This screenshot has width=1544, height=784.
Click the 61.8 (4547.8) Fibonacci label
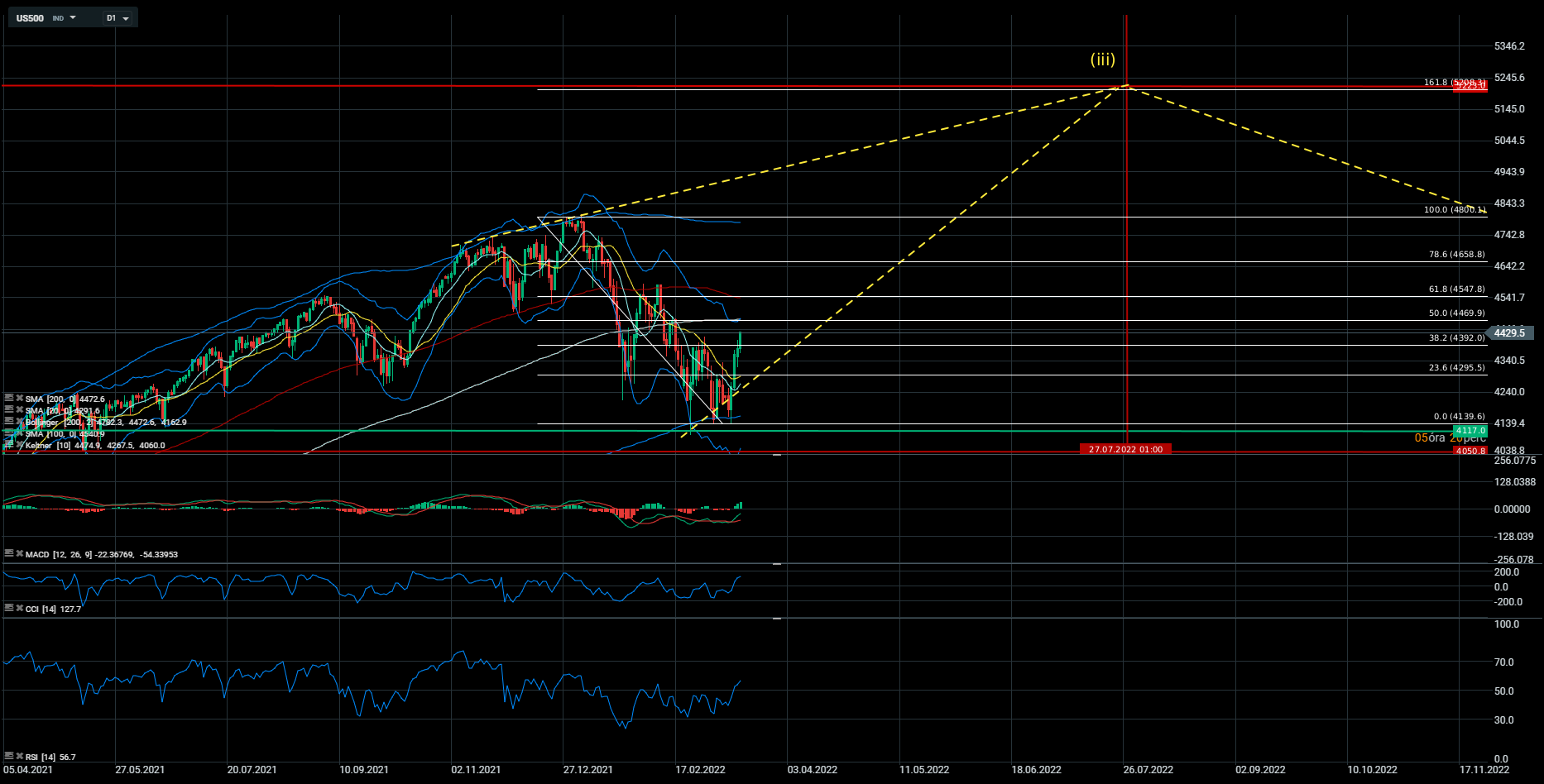[1456, 289]
